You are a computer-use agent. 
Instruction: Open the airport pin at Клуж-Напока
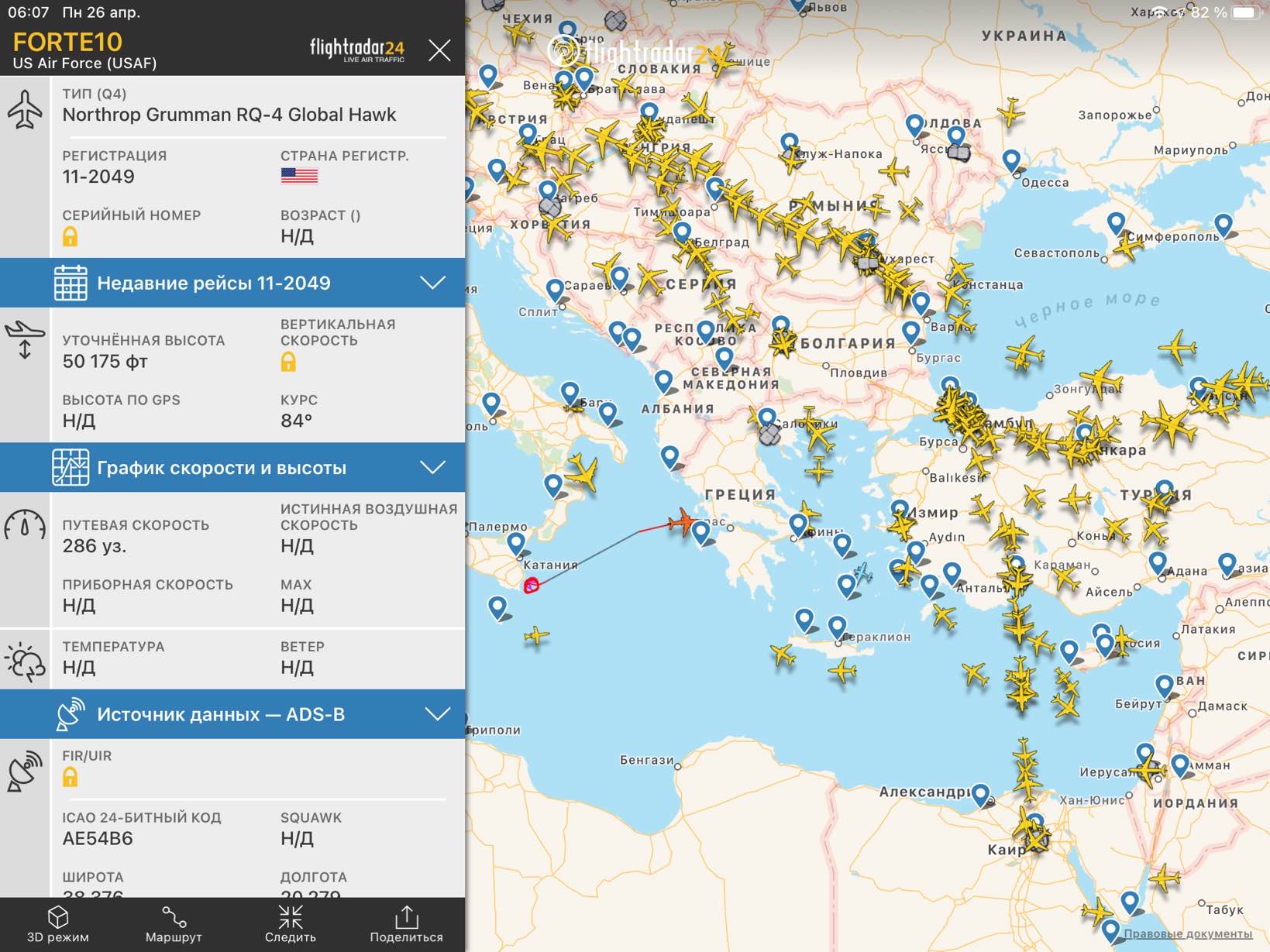click(x=789, y=145)
